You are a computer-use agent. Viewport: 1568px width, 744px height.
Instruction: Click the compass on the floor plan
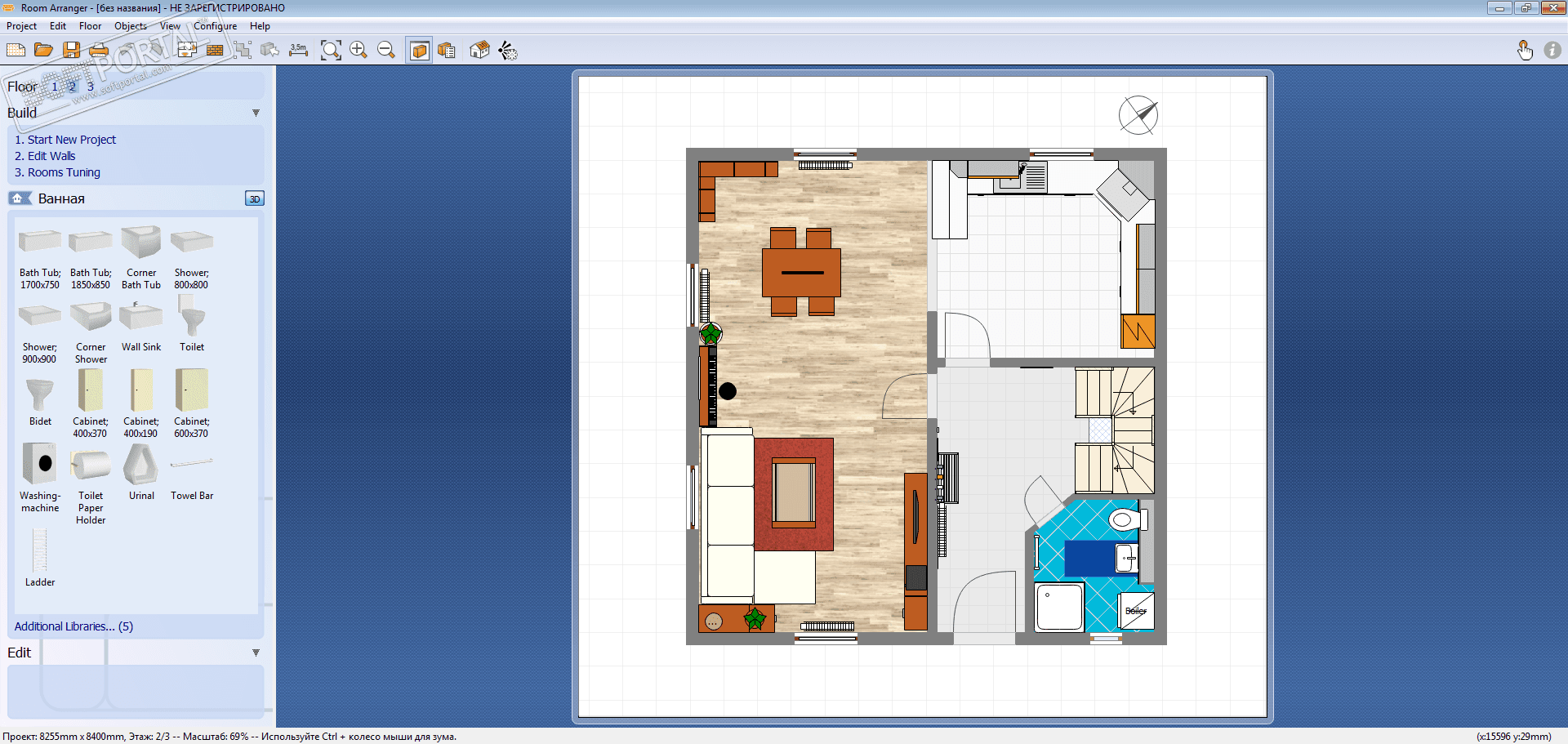coord(1138,115)
